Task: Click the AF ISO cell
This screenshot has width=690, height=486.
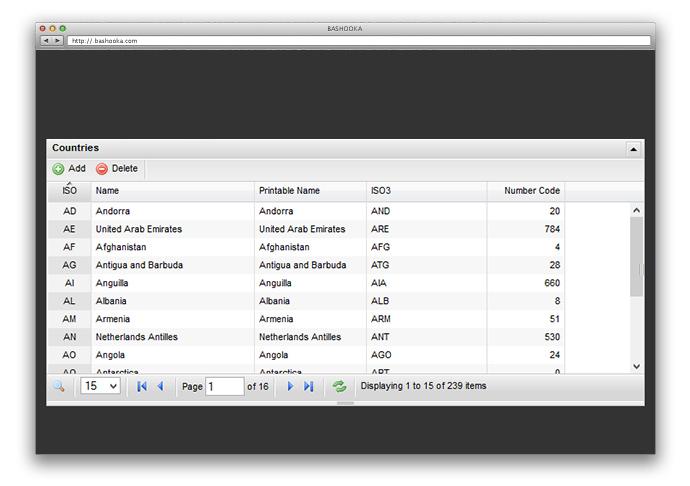Action: [70, 247]
